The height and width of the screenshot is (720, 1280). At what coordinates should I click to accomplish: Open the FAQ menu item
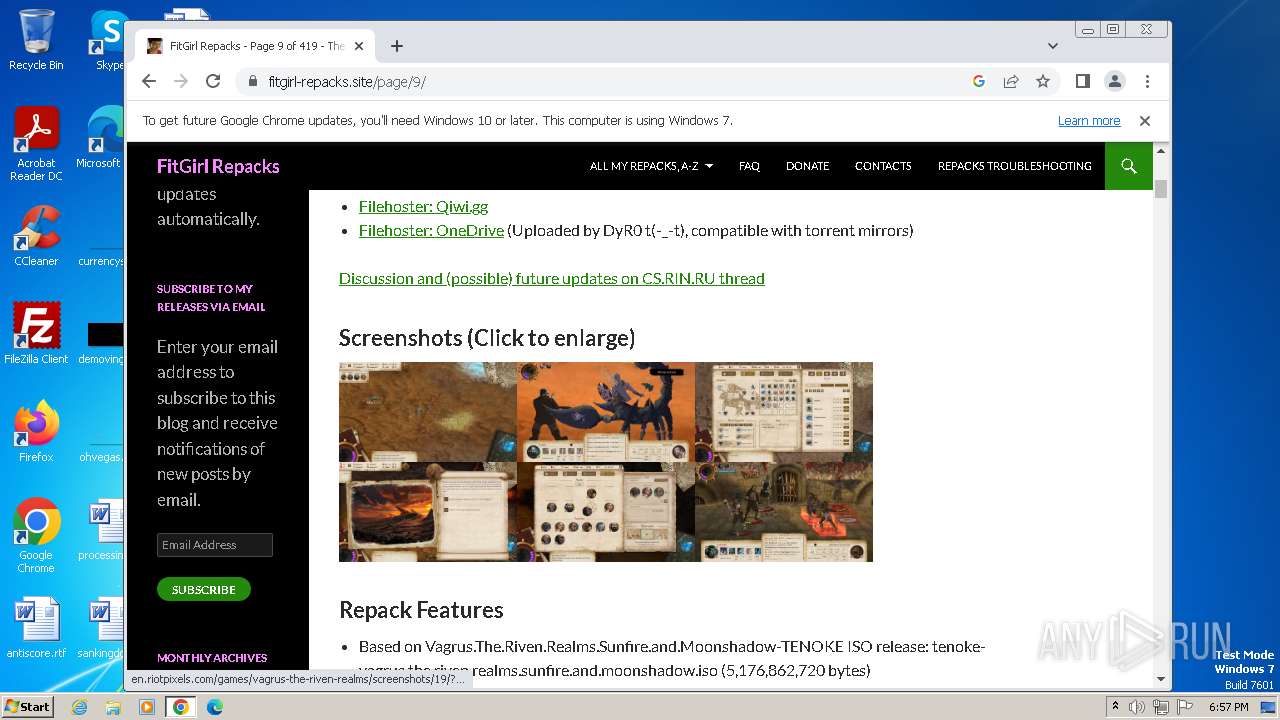[749, 166]
